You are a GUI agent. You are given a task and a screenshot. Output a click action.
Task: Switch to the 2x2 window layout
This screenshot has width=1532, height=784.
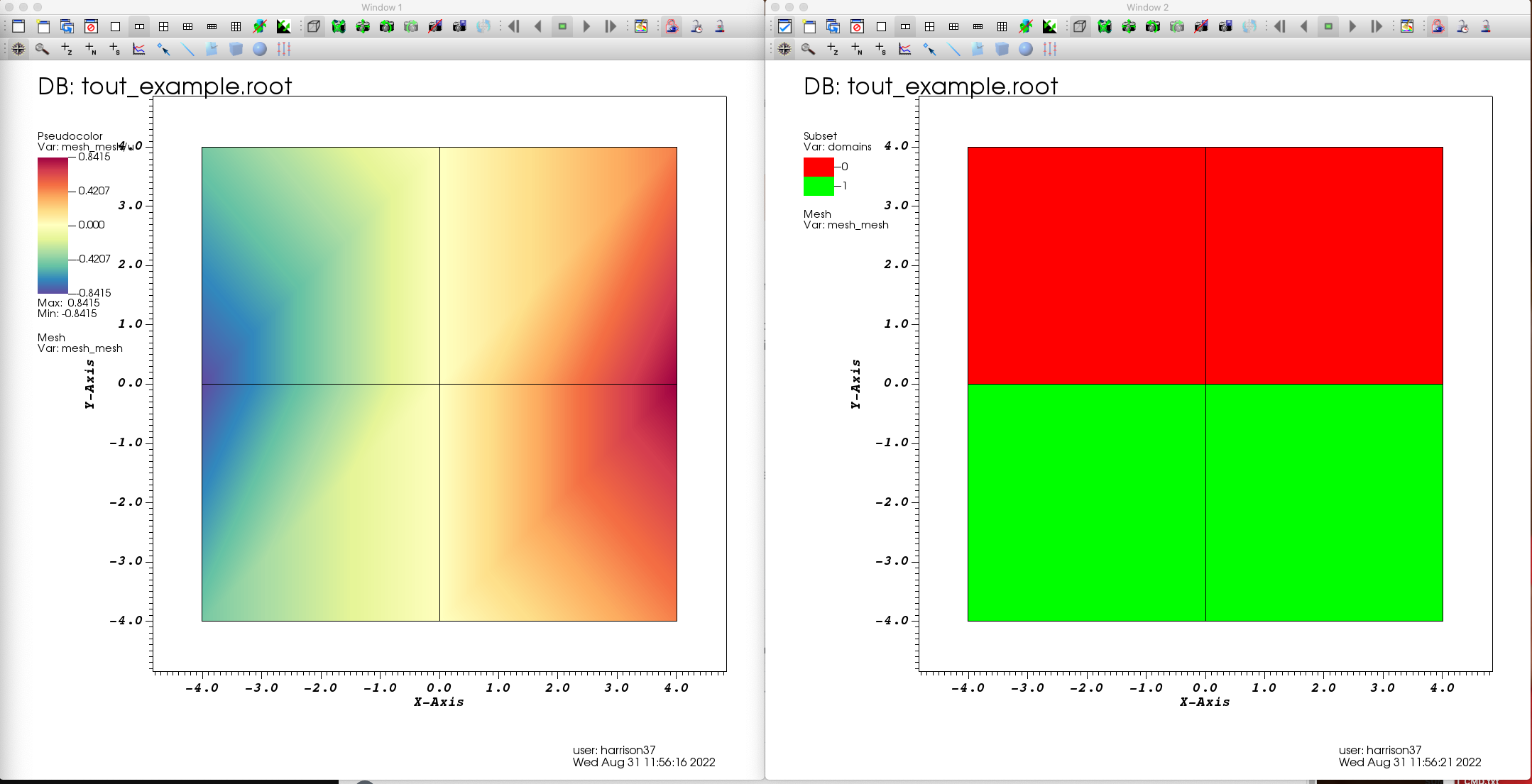click(x=164, y=26)
